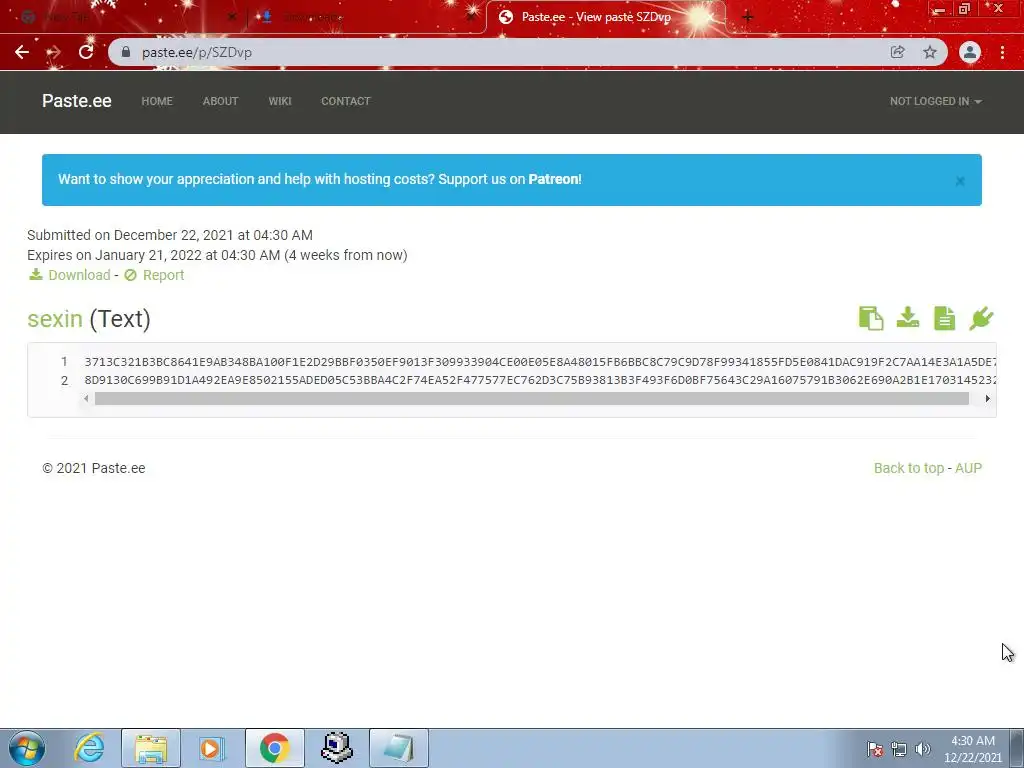Click code line 1 starting 3713C321
Image resolution: width=1024 pixels, height=768 pixels.
pos(540,362)
